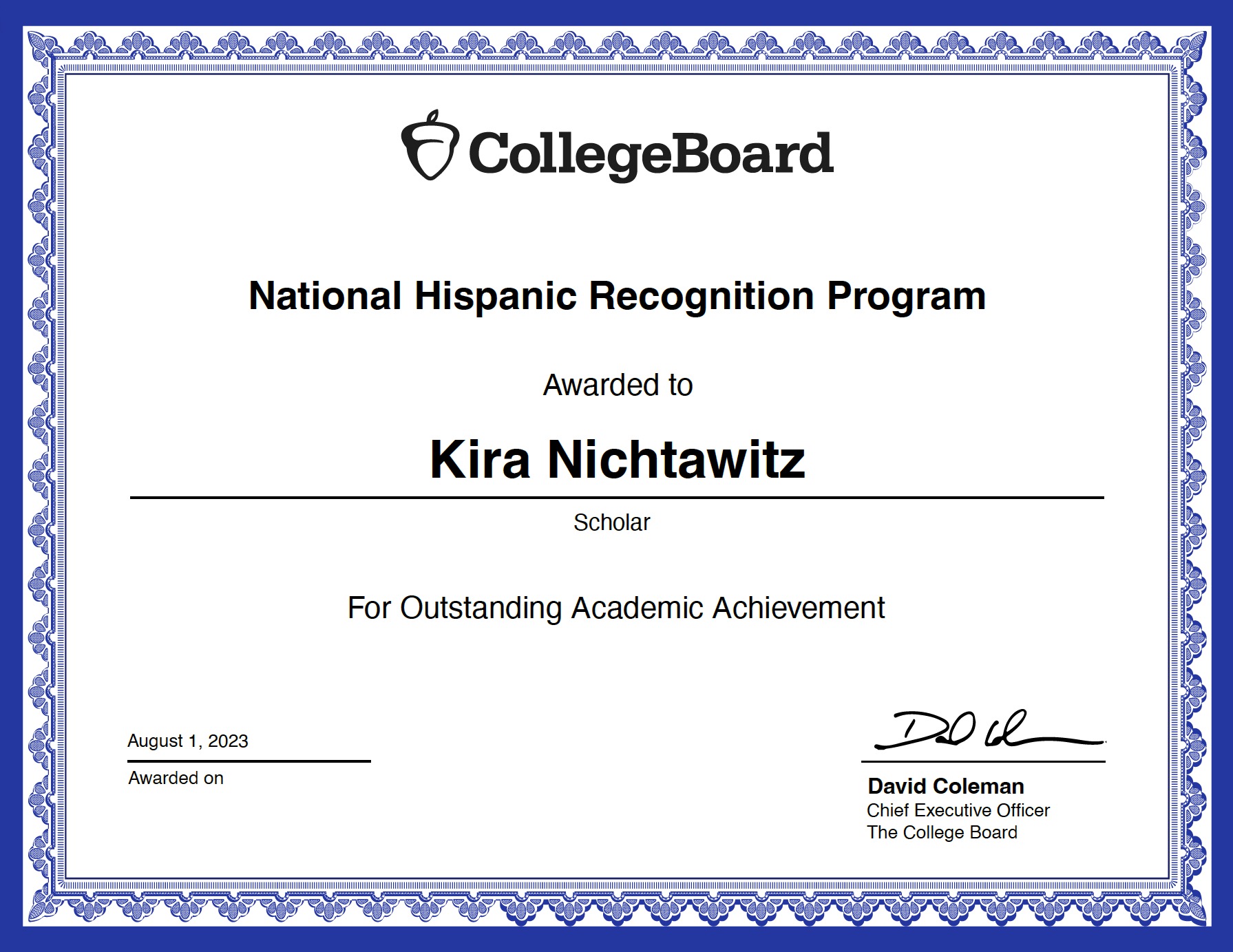Screen dimensions: 1233x952
Task: Click 'For Outstanding Academic Achievement' text
Action: pos(616,609)
